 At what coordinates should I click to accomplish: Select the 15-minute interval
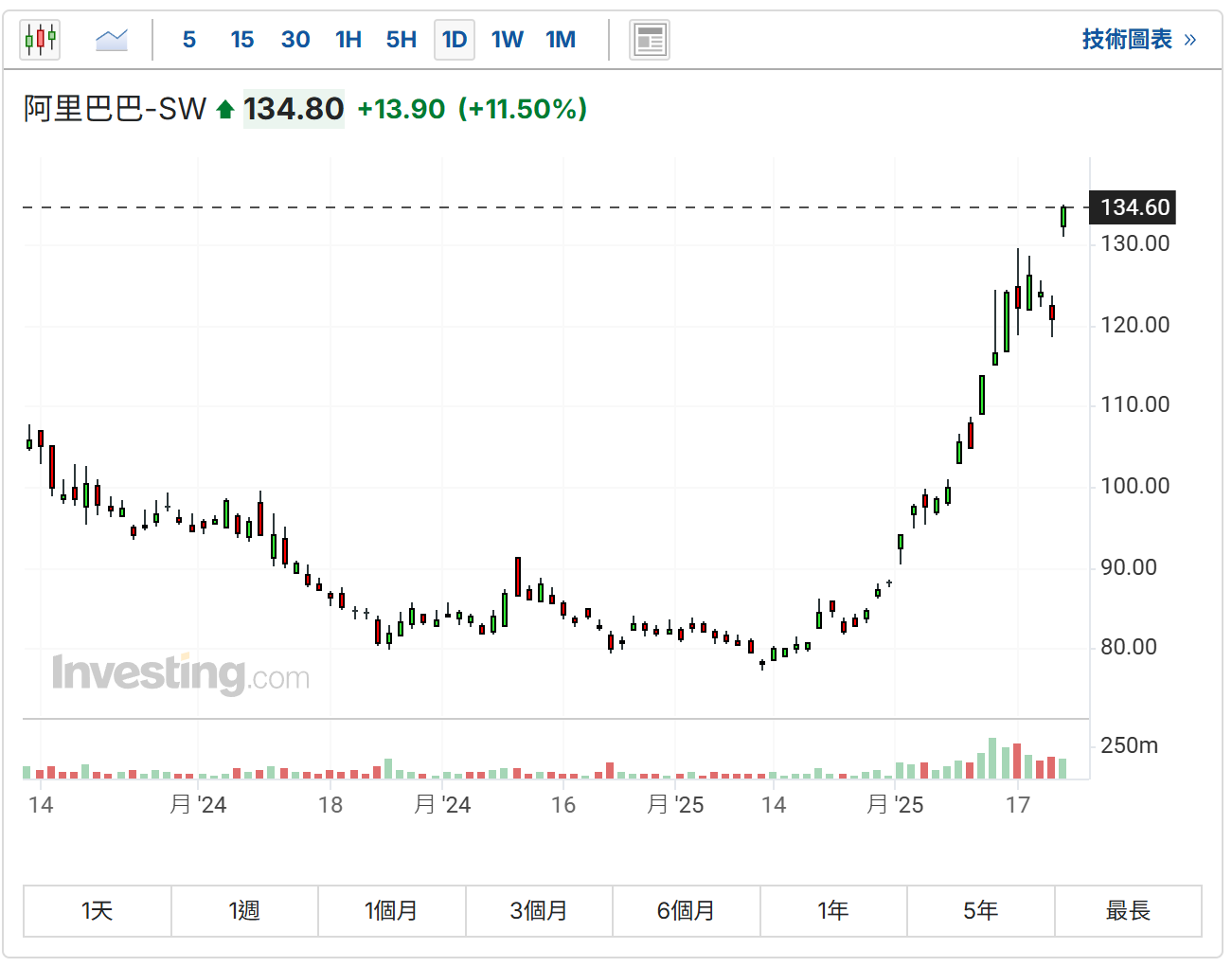pyautogui.click(x=242, y=40)
